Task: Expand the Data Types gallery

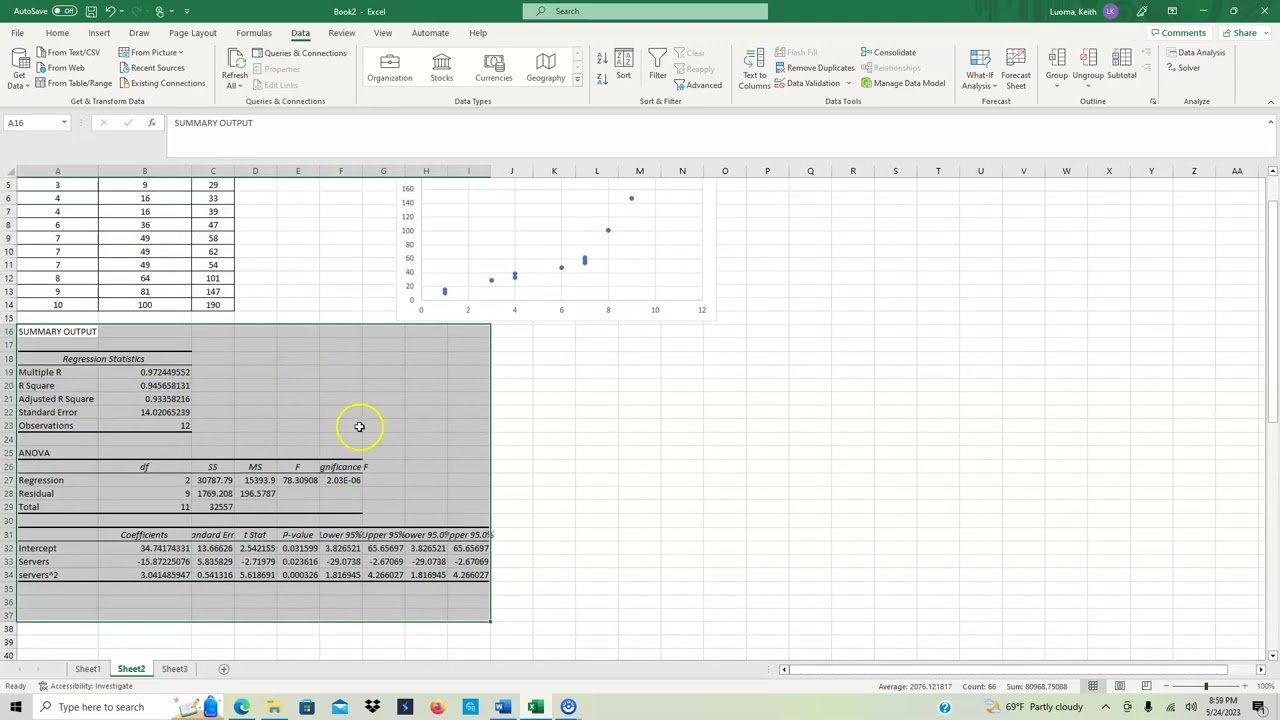Action: pos(577,79)
